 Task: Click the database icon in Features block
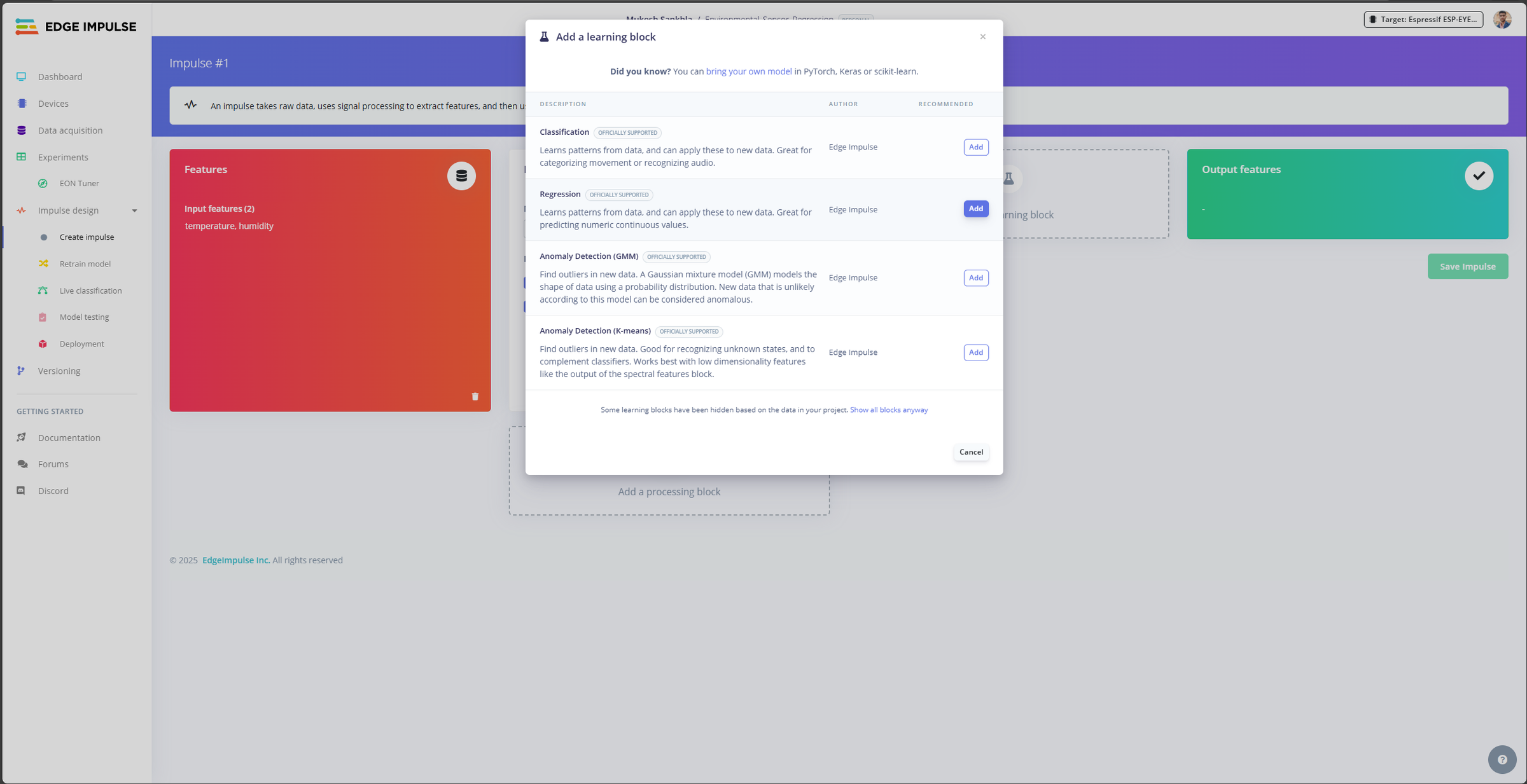461,176
